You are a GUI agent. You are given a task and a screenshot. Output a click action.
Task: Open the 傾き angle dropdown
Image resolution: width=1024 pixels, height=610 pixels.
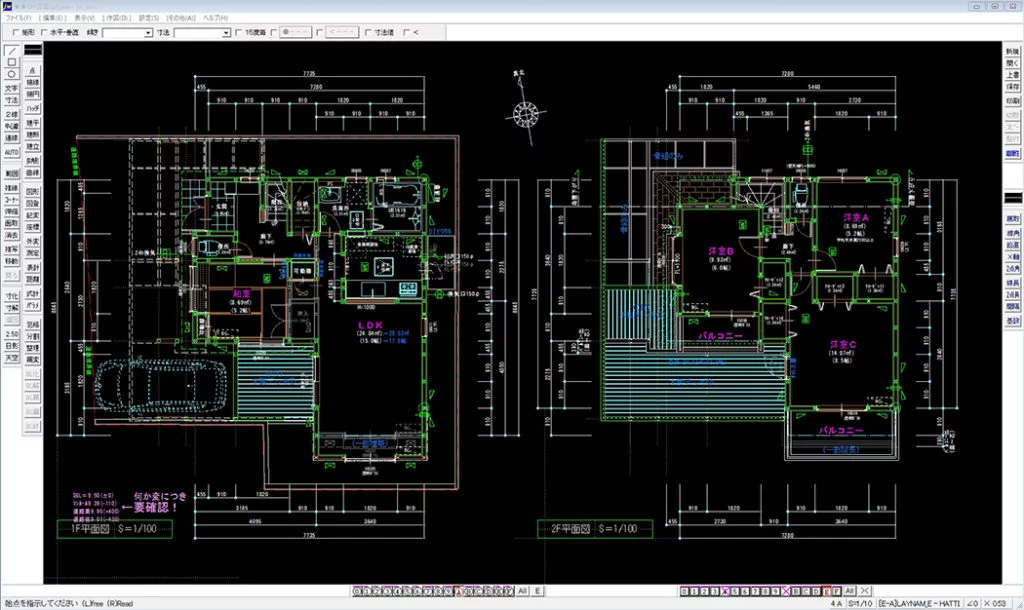[x=127, y=32]
